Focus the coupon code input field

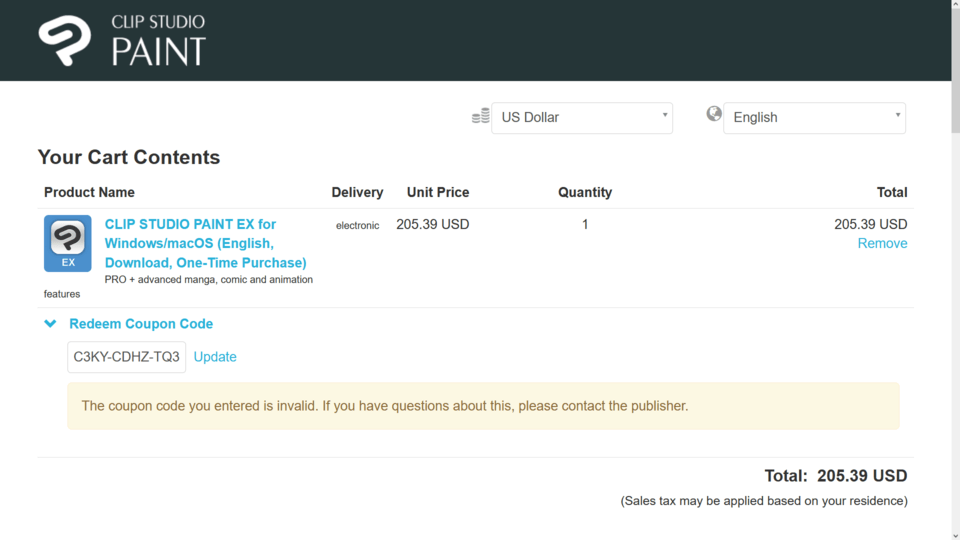[126, 357]
